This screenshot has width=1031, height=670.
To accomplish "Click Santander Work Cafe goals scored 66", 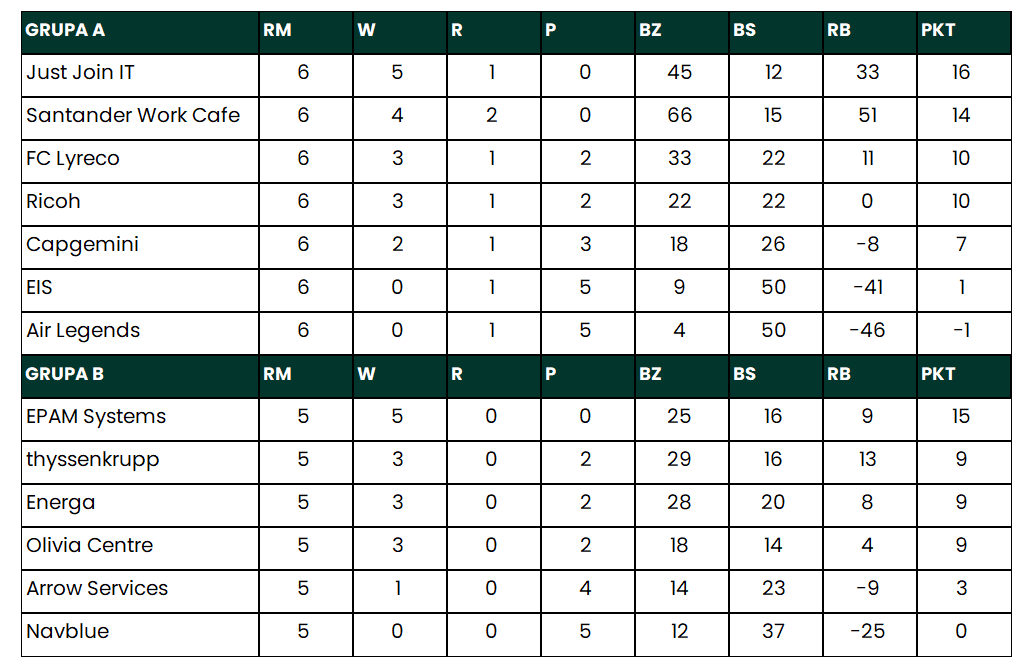I will [x=679, y=116].
